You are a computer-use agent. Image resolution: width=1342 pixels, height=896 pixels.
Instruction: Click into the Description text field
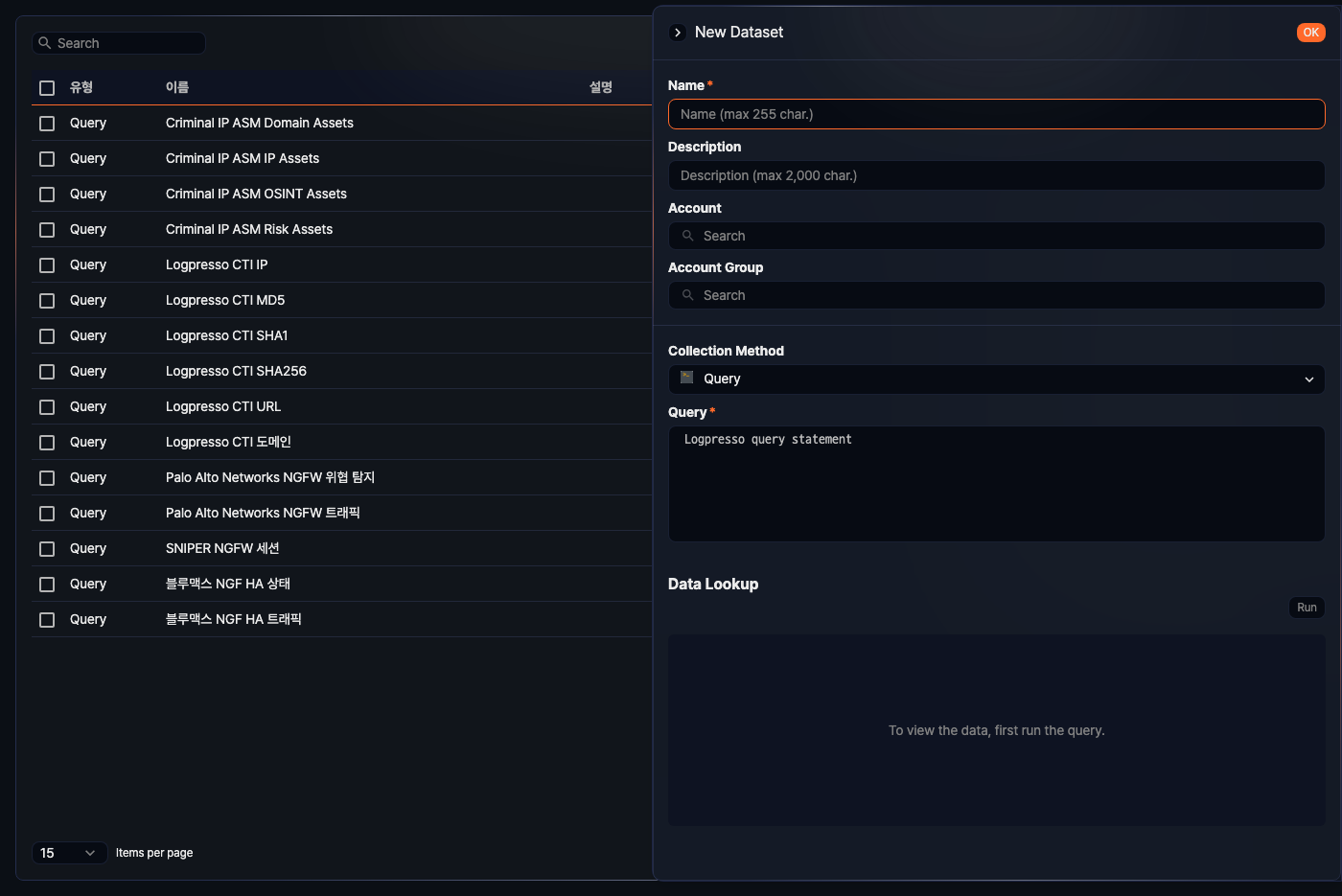click(996, 175)
